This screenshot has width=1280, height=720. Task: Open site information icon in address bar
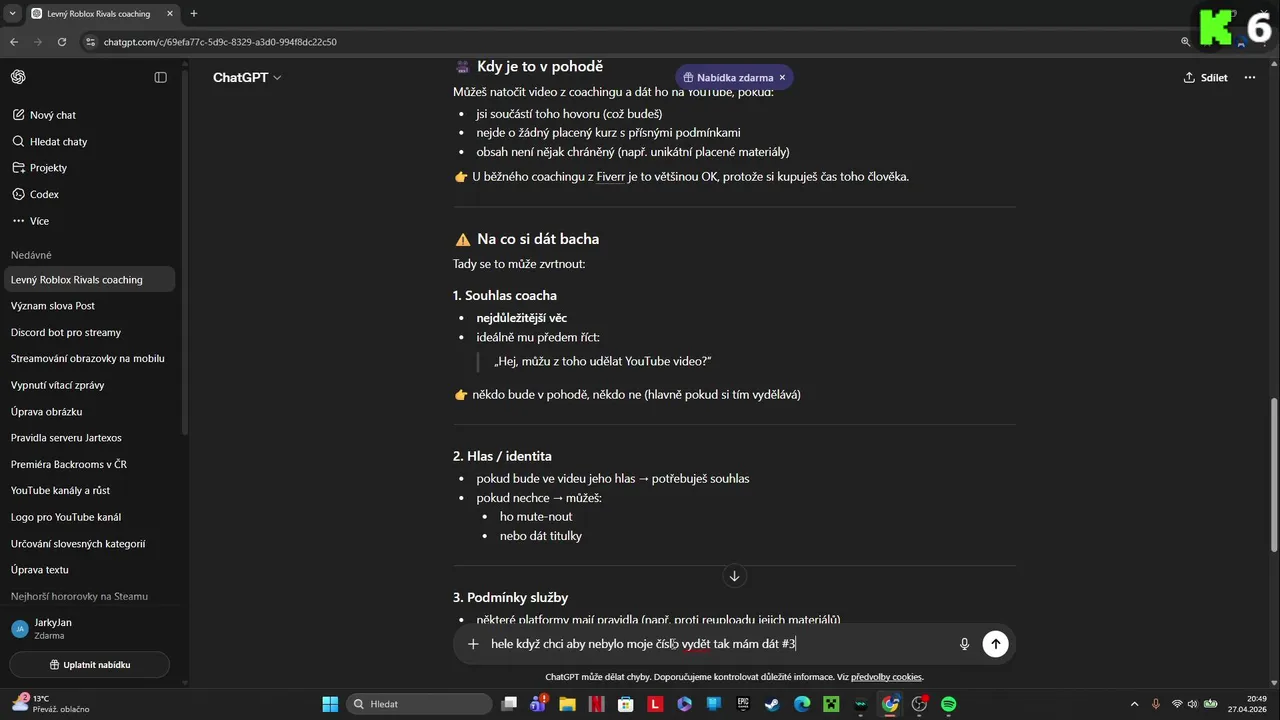coord(90,42)
